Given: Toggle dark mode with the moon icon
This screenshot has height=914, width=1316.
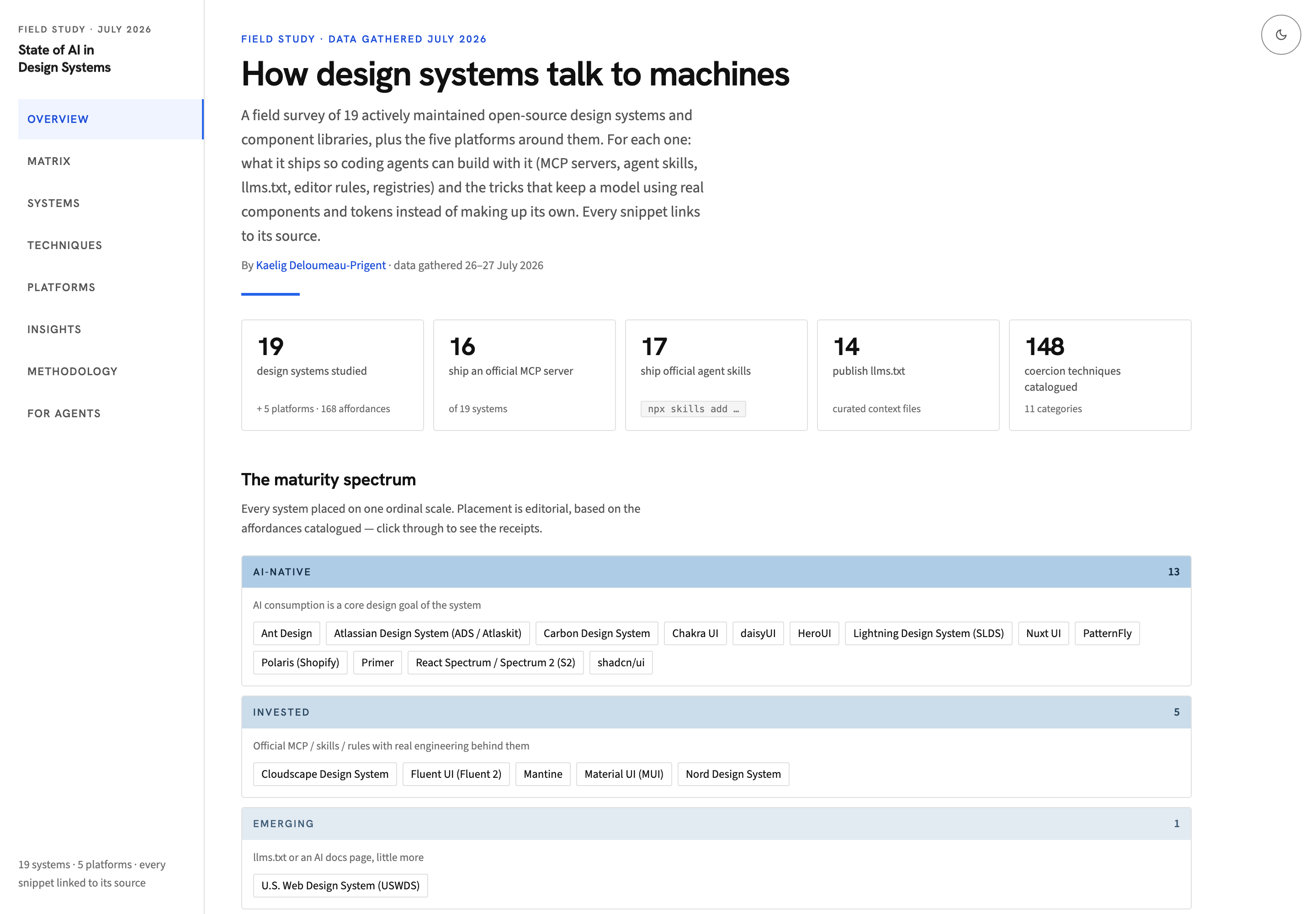Looking at the screenshot, I should point(1280,35).
